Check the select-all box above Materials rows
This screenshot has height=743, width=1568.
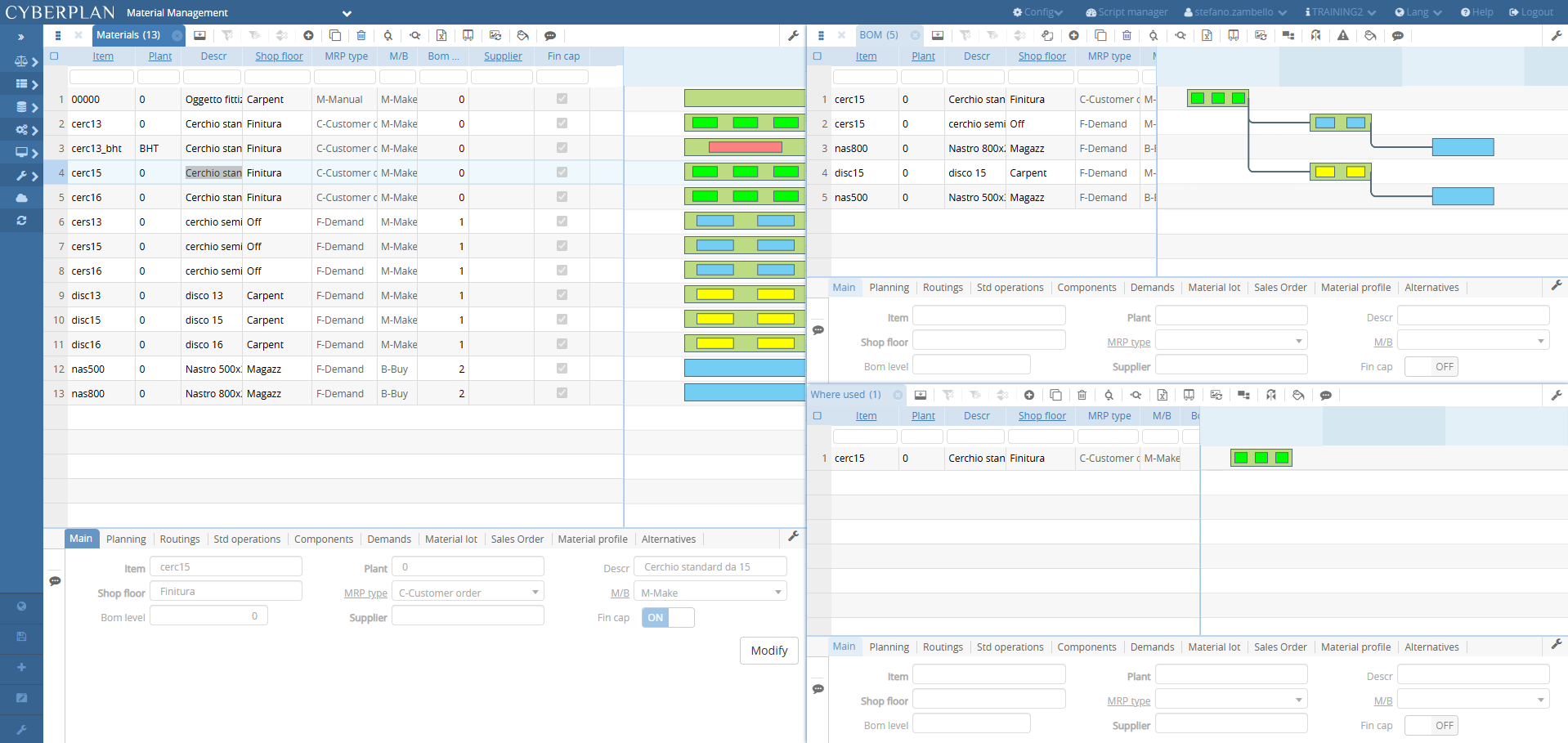pos(54,56)
